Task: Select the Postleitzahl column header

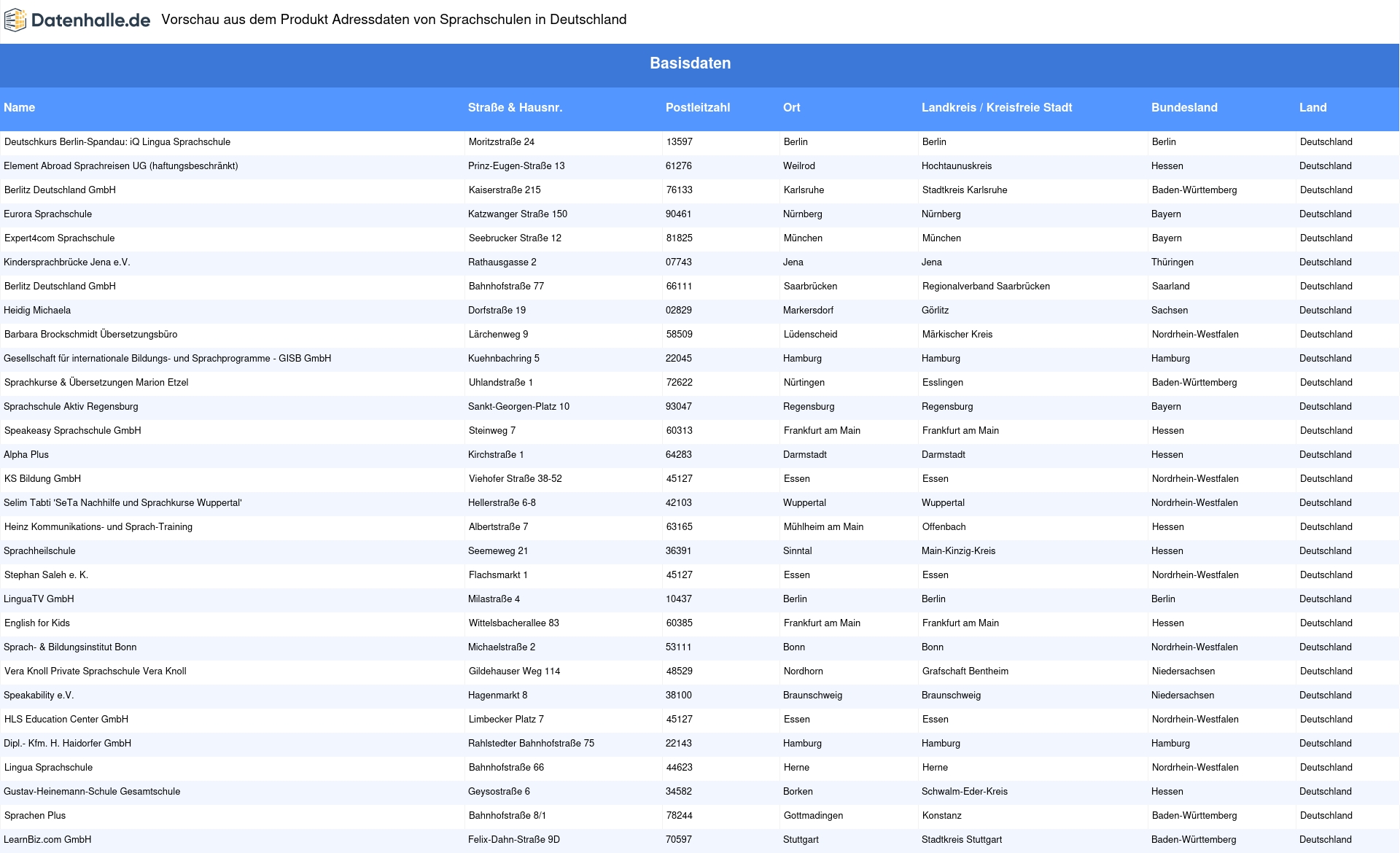Action: 698,107
